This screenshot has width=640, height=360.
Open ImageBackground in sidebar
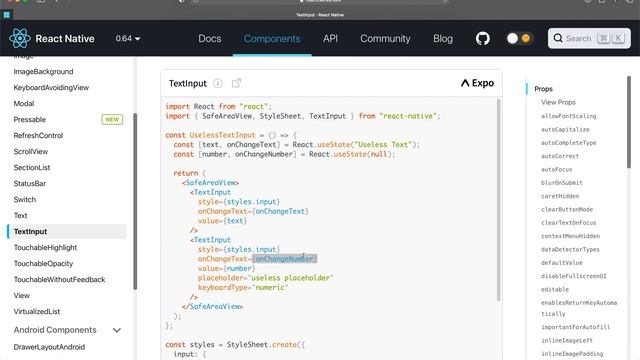point(43,71)
